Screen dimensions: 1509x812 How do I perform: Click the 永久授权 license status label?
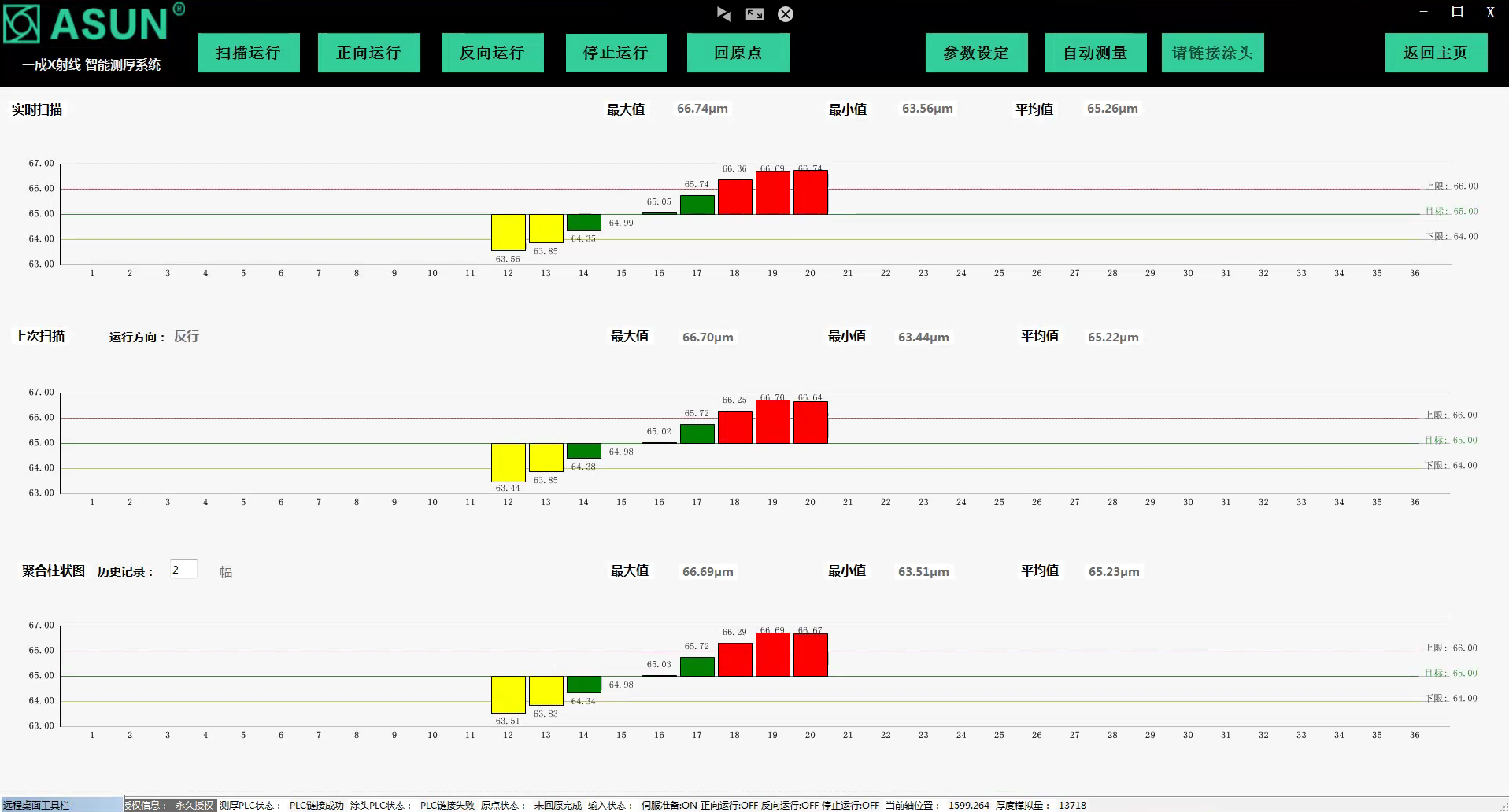[194, 805]
